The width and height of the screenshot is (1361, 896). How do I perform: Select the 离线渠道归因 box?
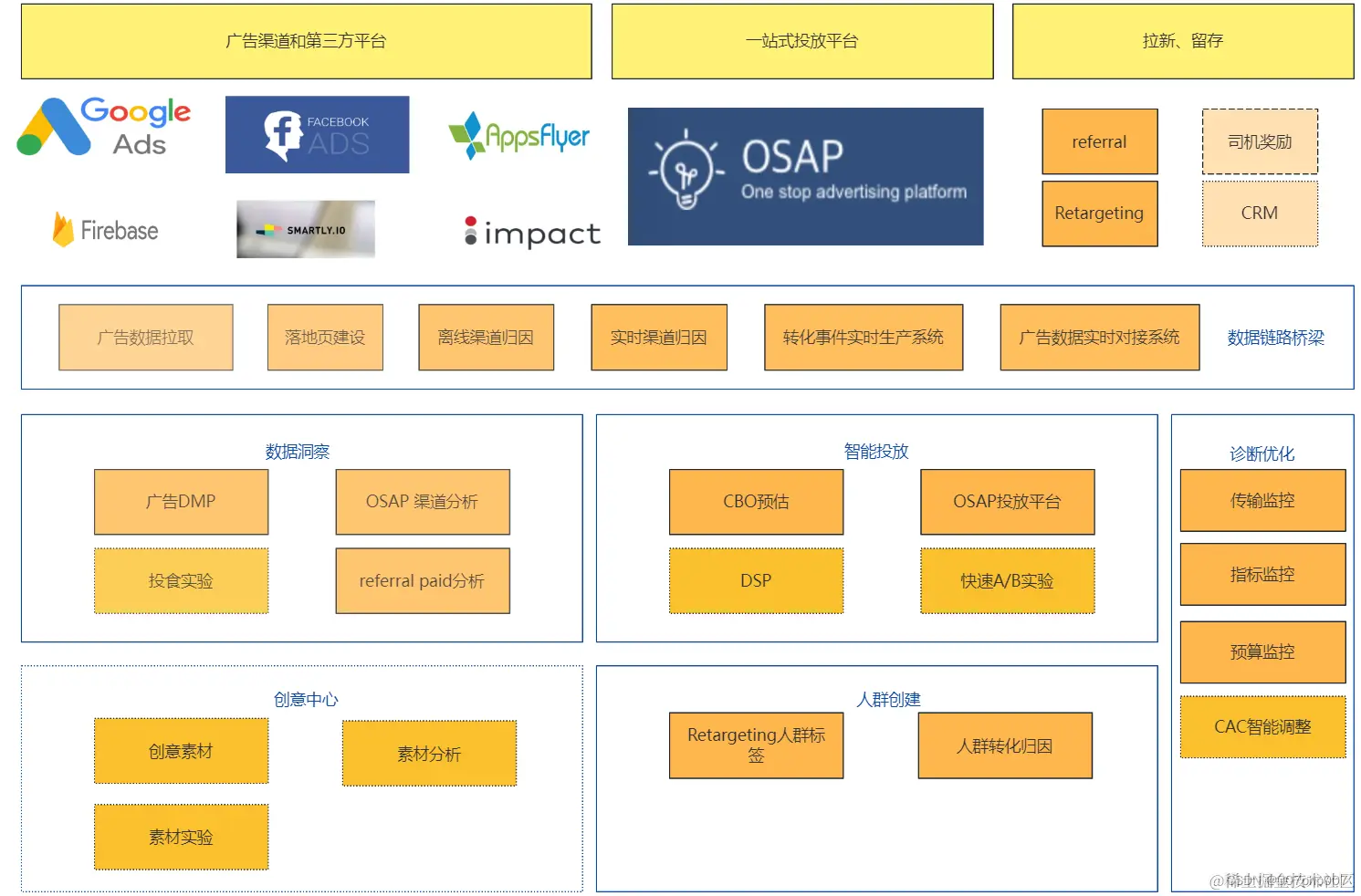click(x=487, y=338)
